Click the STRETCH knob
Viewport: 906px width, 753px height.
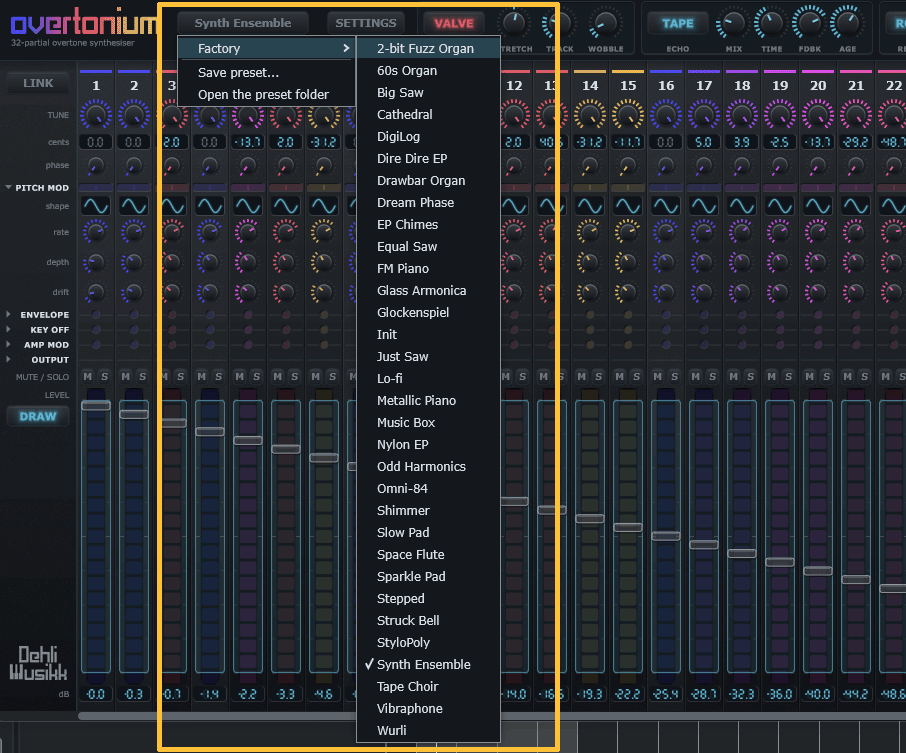pos(514,23)
